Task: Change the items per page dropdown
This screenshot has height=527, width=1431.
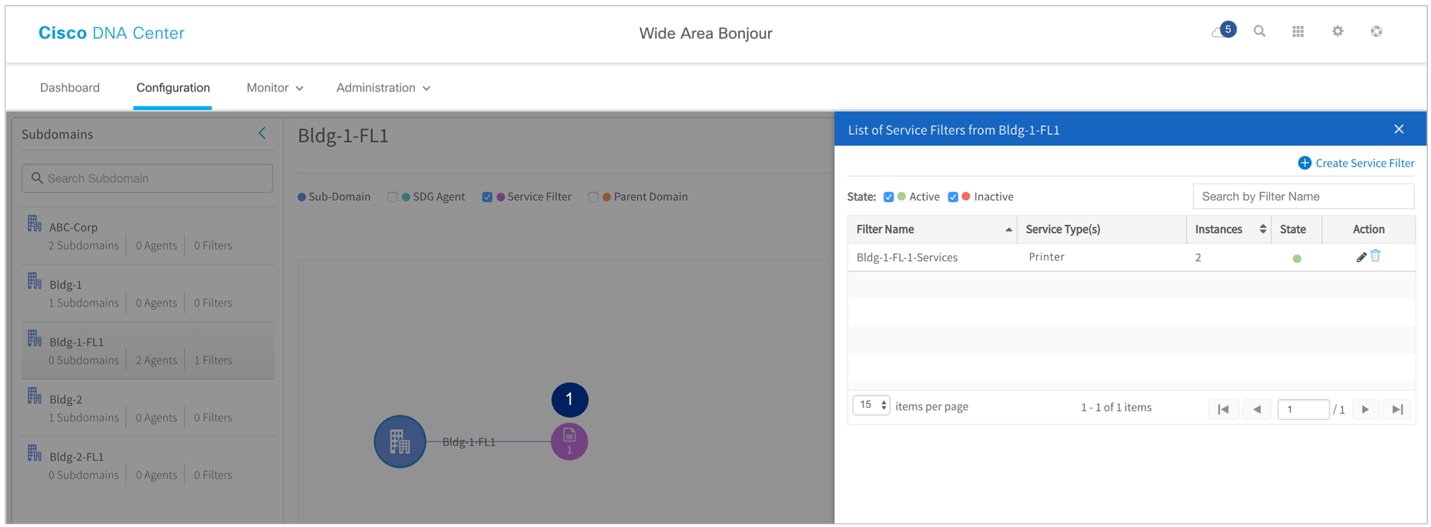Action: point(871,406)
